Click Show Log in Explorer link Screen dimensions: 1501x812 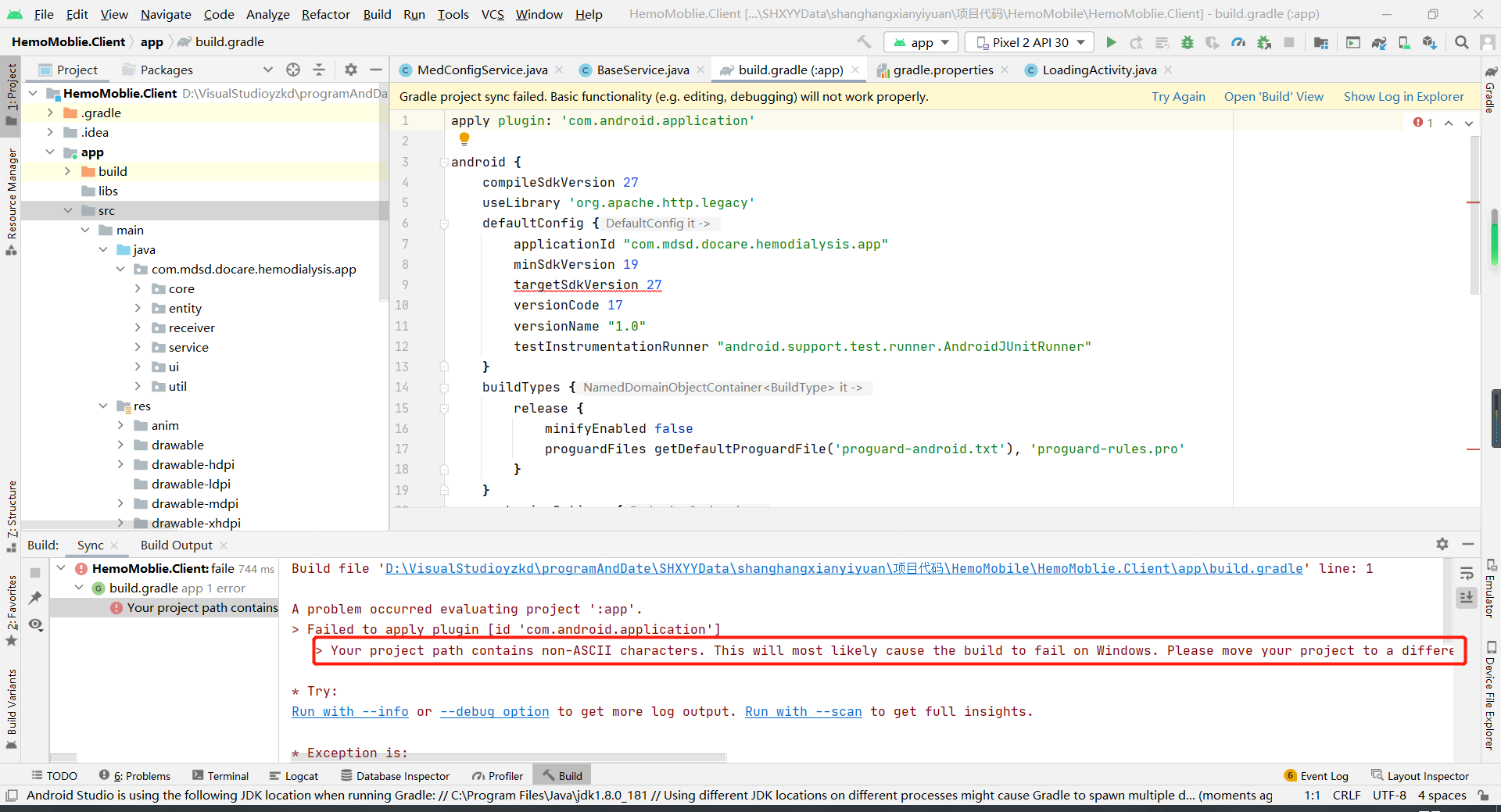click(1403, 96)
